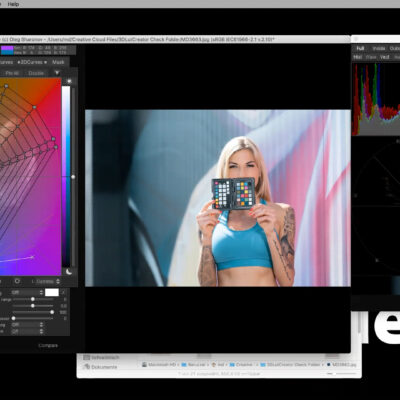Click the moon icon below luminance bar
The image size is (400, 400).
(x=69, y=272)
